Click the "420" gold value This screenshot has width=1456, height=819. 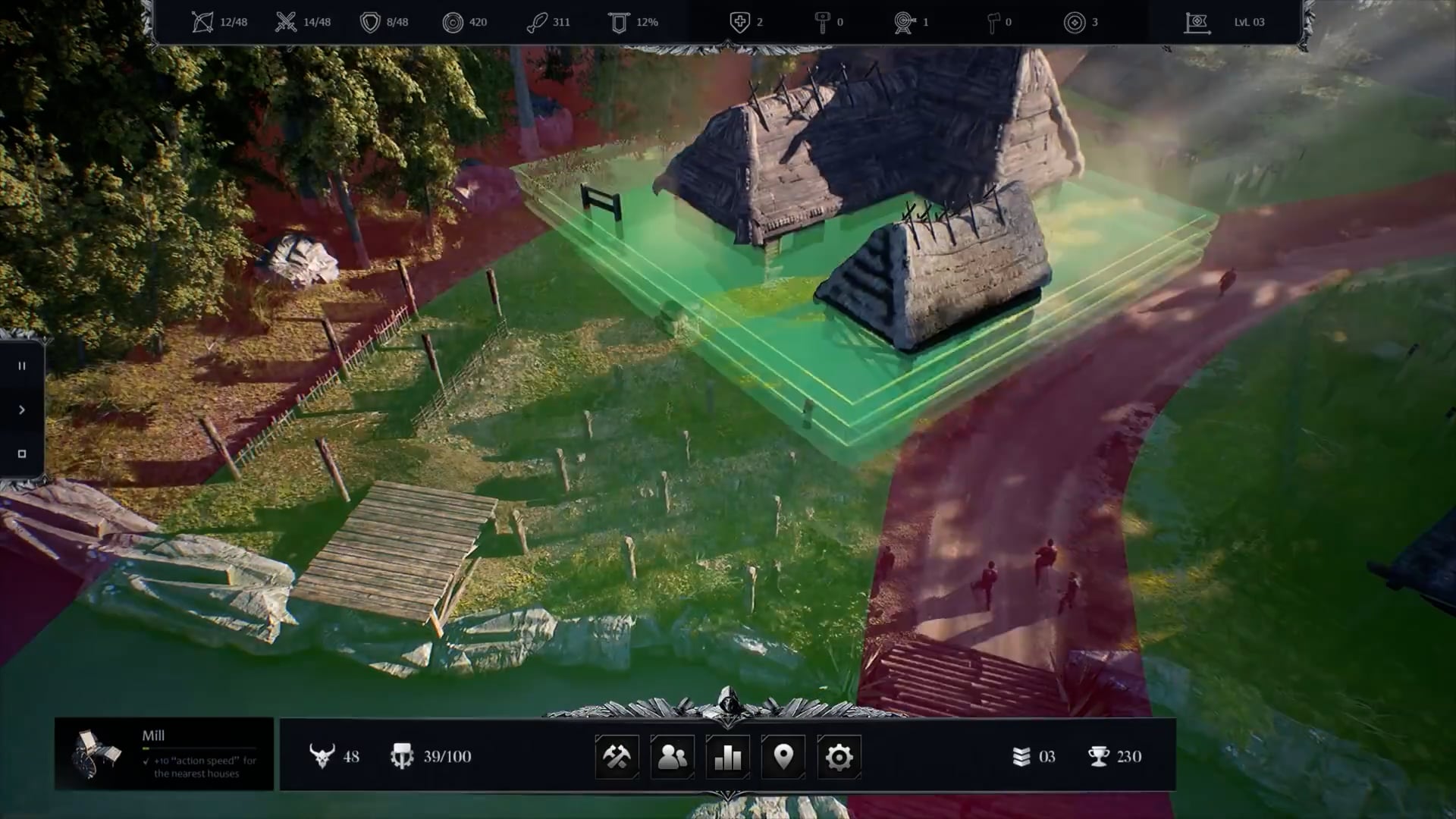click(x=479, y=22)
